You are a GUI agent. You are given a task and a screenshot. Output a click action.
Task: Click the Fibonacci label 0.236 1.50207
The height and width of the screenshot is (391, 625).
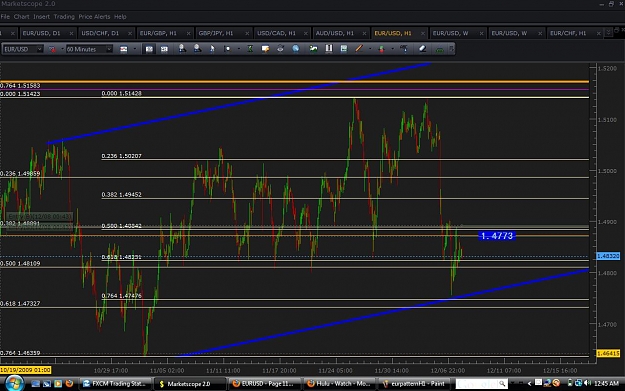click(121, 156)
